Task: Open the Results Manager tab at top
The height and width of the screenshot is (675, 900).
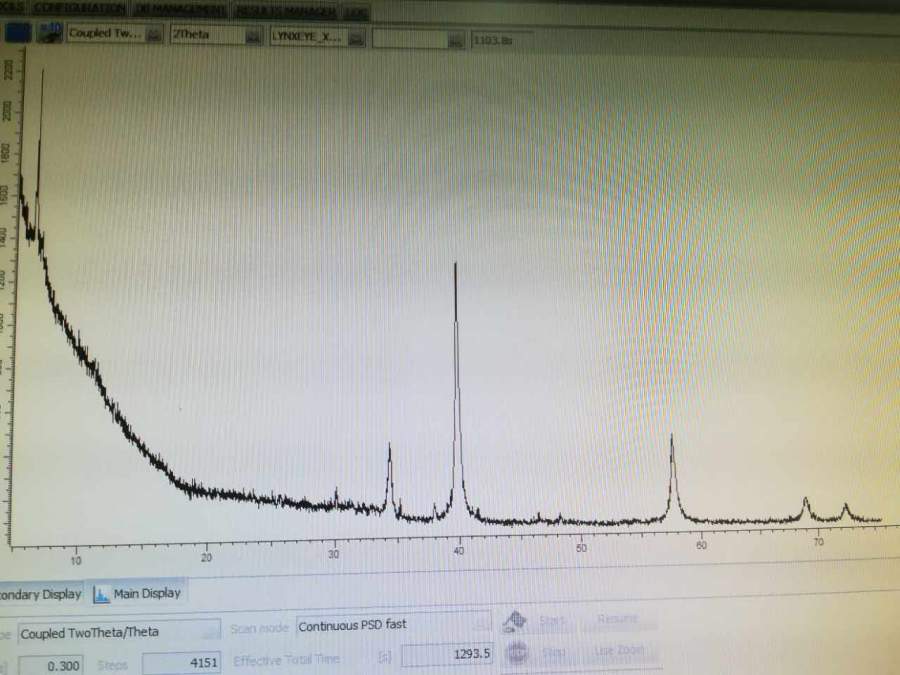Action: (285, 10)
